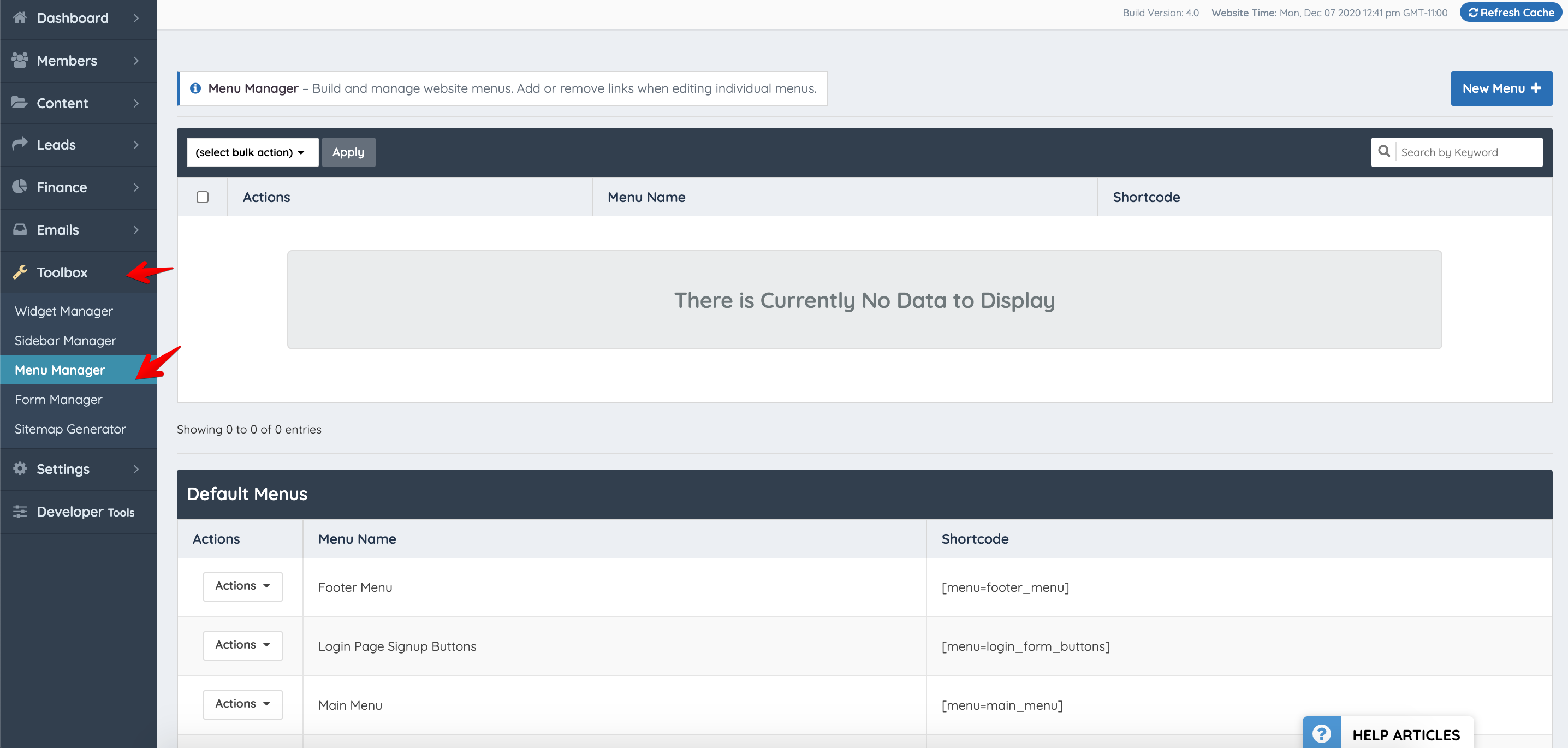Click the Dashboard home icon
The height and width of the screenshot is (748, 1568).
coord(20,17)
